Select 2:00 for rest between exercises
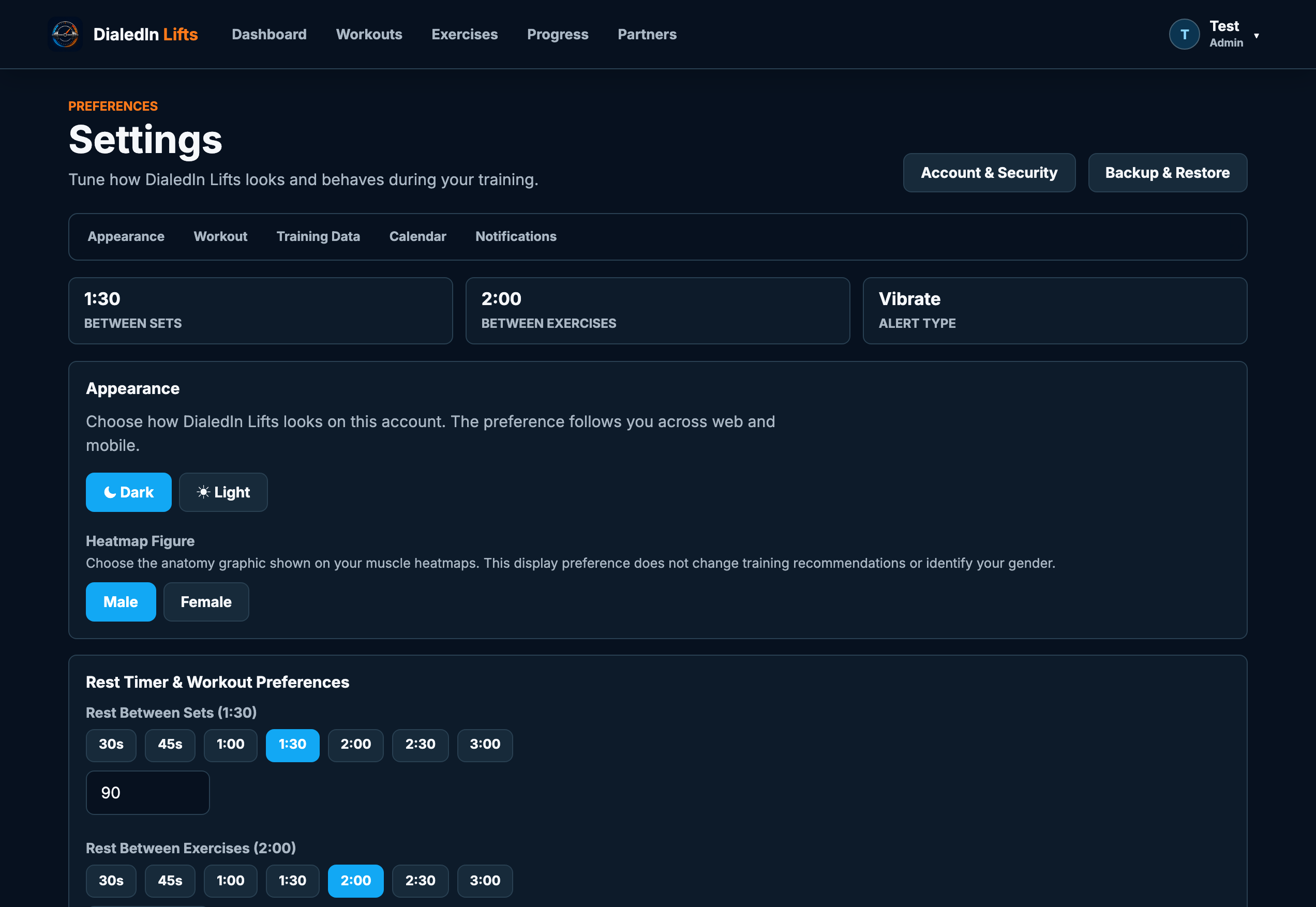 355,881
